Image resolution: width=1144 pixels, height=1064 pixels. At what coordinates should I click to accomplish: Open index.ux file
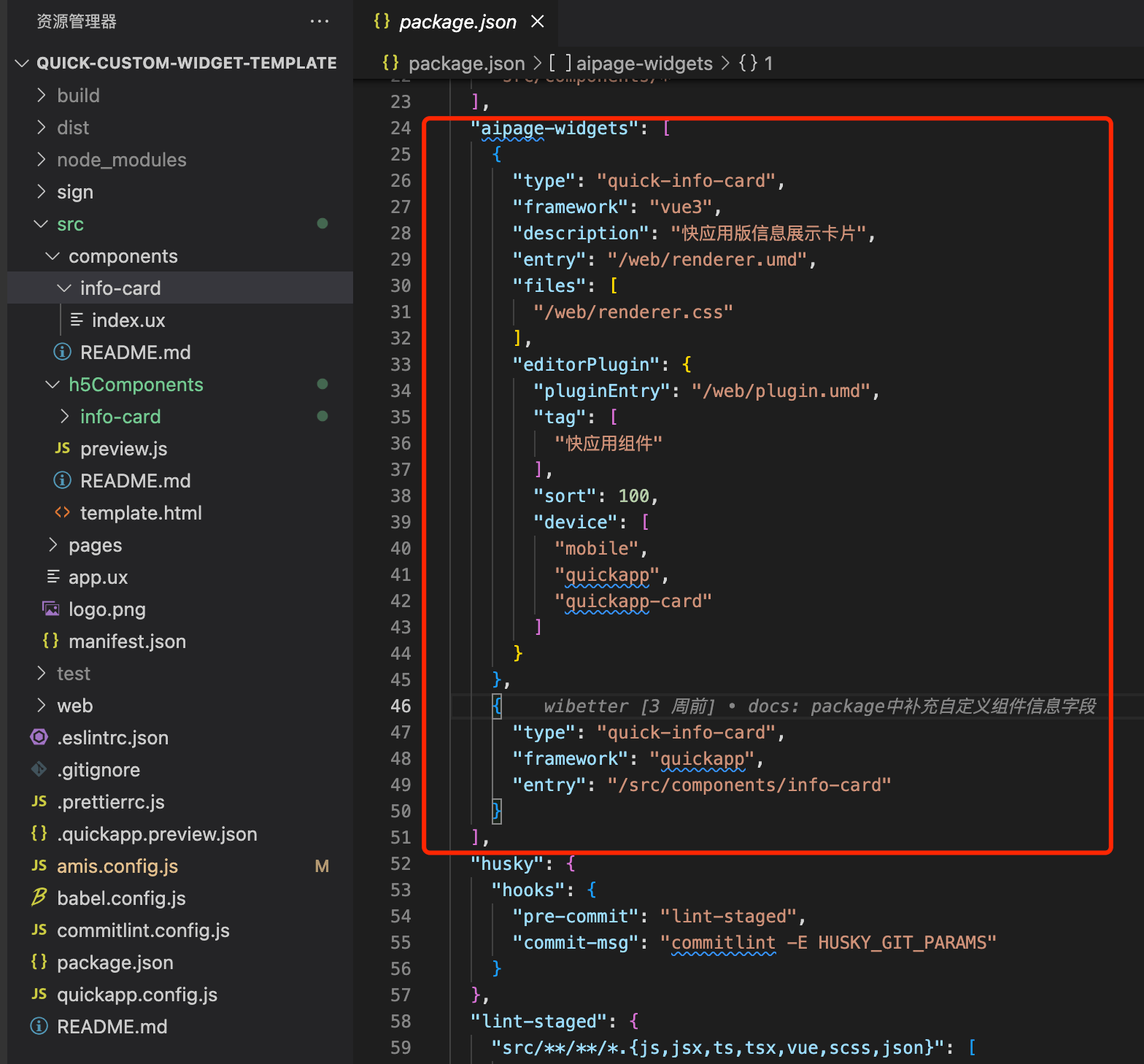[128, 320]
